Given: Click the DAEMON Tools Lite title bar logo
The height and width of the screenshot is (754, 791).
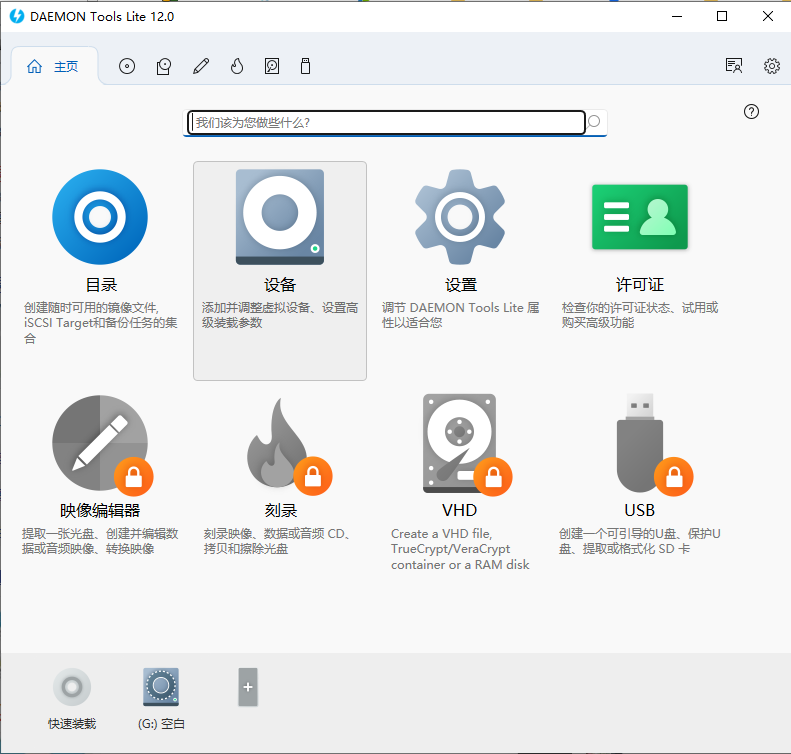Looking at the screenshot, I should [17, 16].
